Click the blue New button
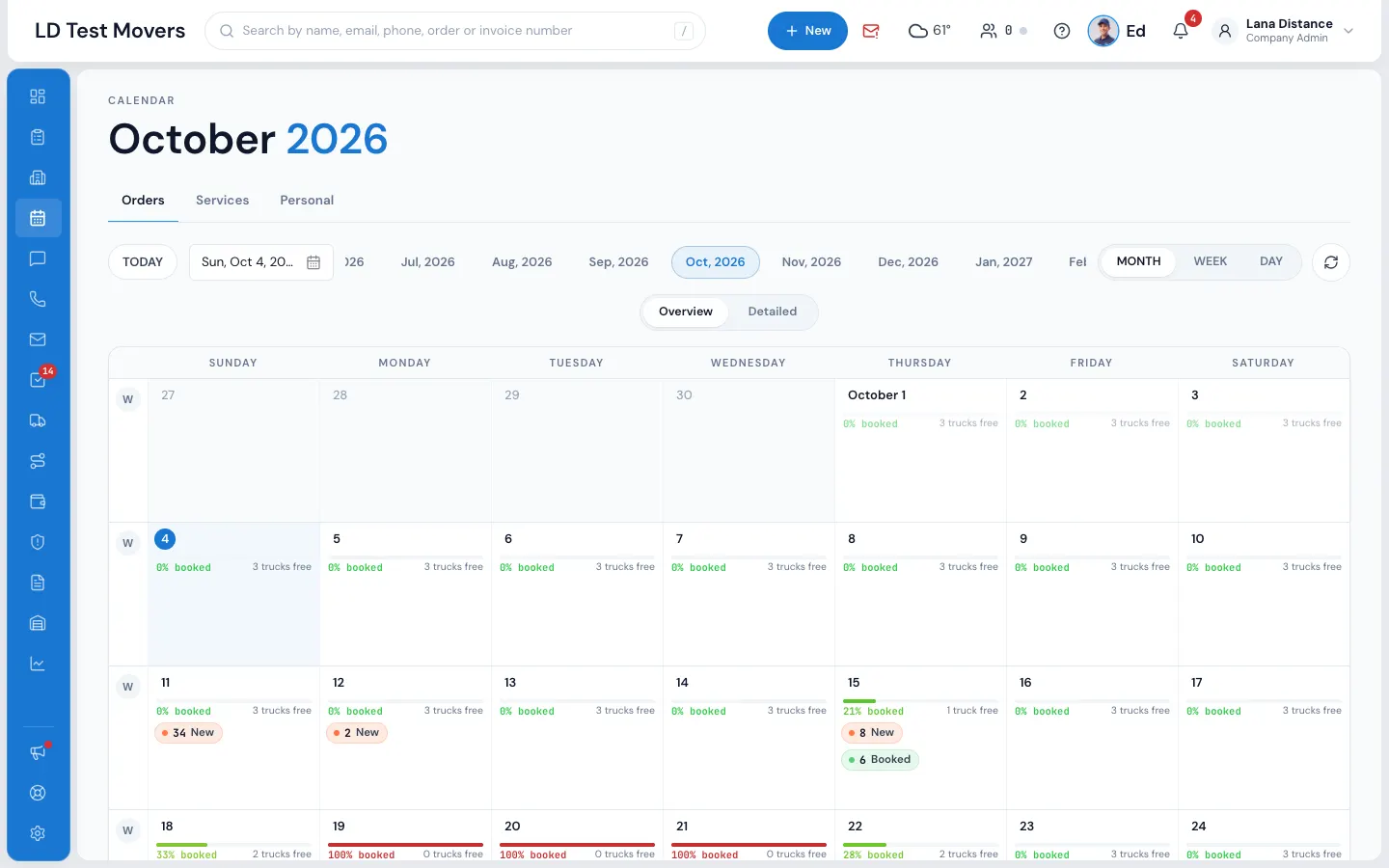Viewport: 1389px width, 868px height. tap(807, 31)
